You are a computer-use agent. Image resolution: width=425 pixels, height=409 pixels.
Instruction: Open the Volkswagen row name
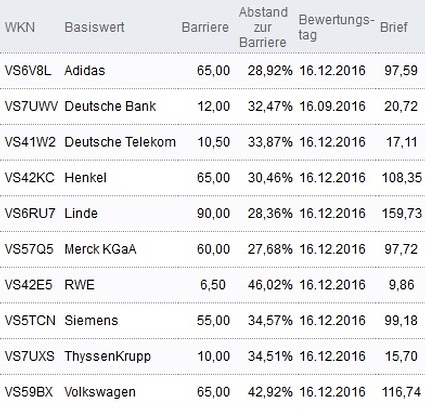click(x=100, y=392)
